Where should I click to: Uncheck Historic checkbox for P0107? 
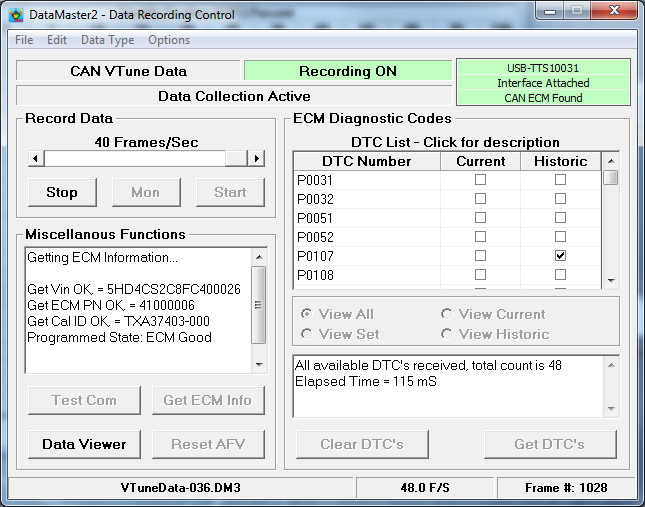point(560,256)
